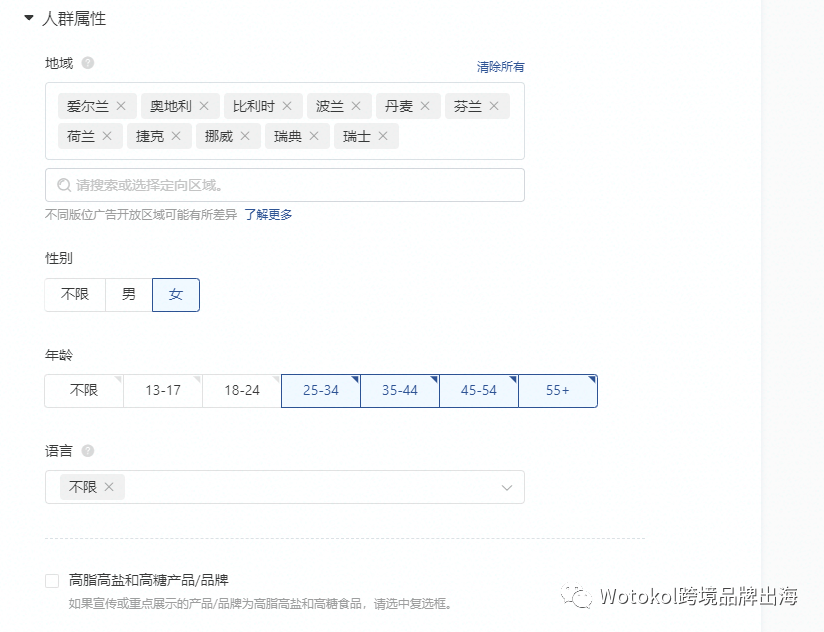Click the 瑞士 tag label
The image size is (824, 632).
[357, 136]
